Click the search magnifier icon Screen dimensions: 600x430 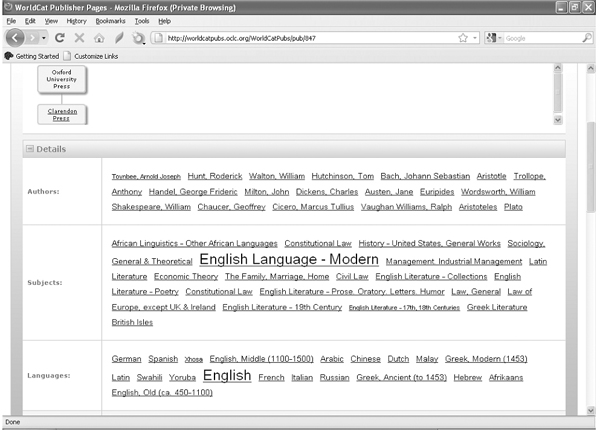(x=586, y=38)
